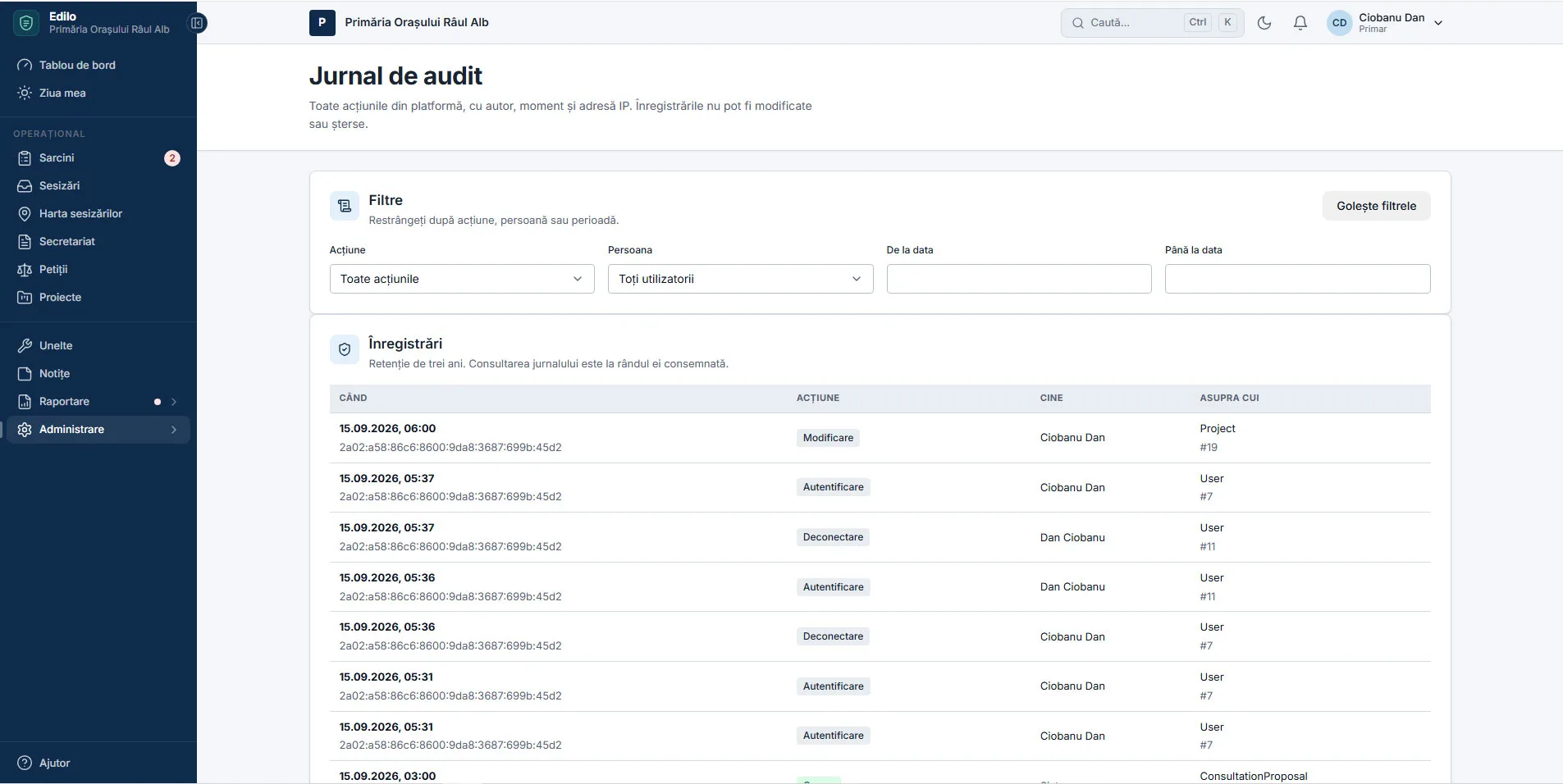Go to Sesizări in the sidebar
This screenshot has height=784, width=1563.
(98, 185)
